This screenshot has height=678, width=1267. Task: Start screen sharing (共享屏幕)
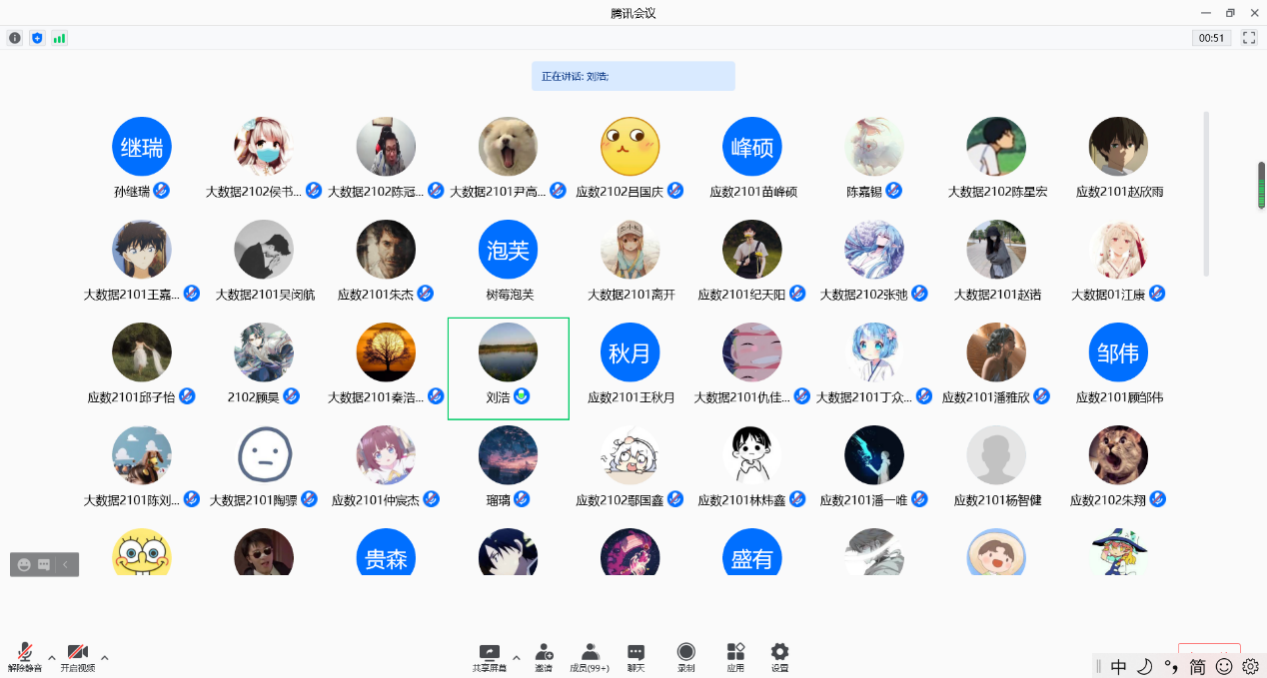tap(489, 656)
